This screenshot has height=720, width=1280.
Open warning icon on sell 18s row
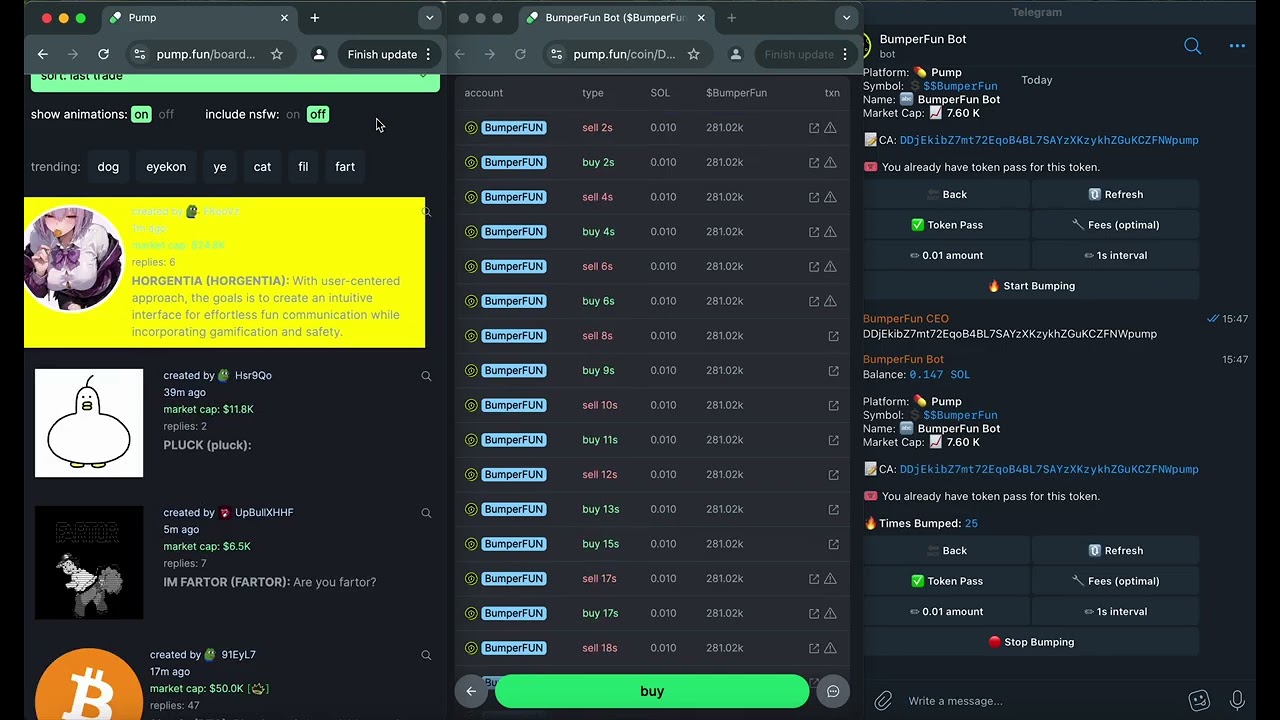[x=830, y=648]
